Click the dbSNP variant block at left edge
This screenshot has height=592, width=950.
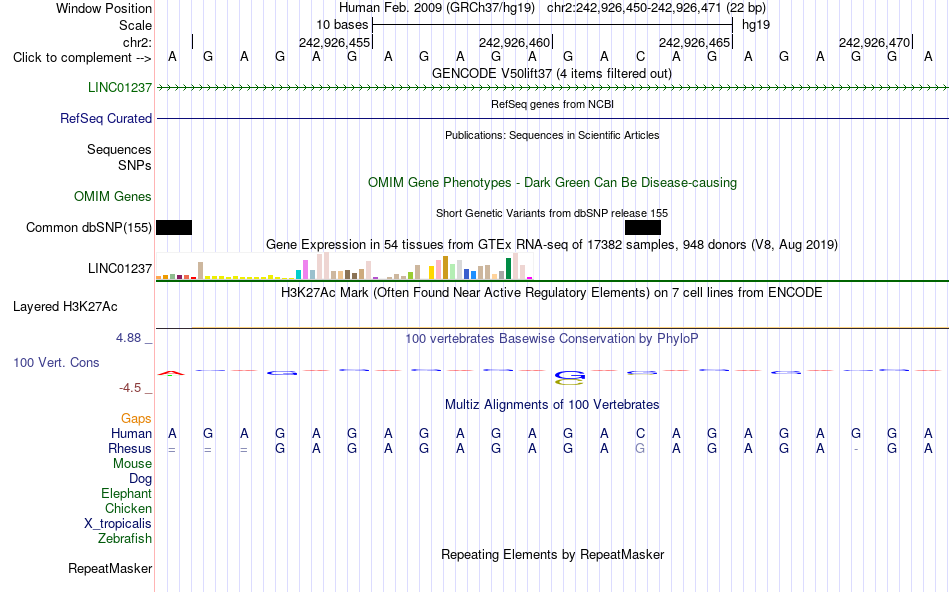pos(174,227)
